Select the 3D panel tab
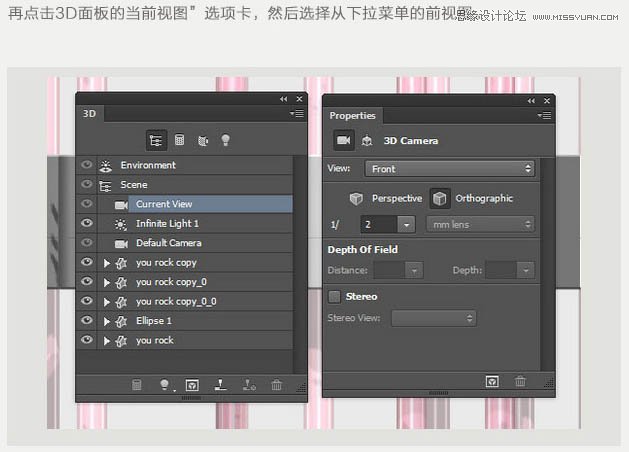The height and width of the screenshot is (452, 629). [89, 114]
